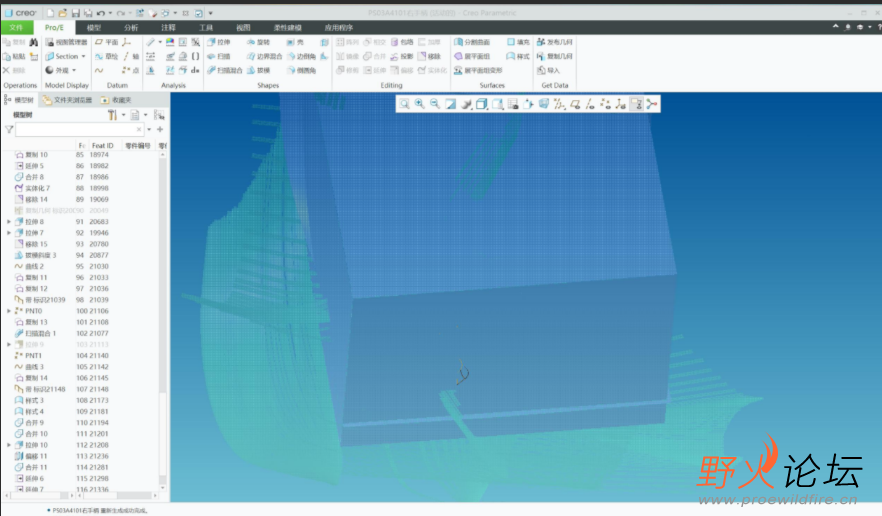Click the Open folder icon in quick access toolbar
Viewport: 882px width, 516px height.
click(63, 12)
